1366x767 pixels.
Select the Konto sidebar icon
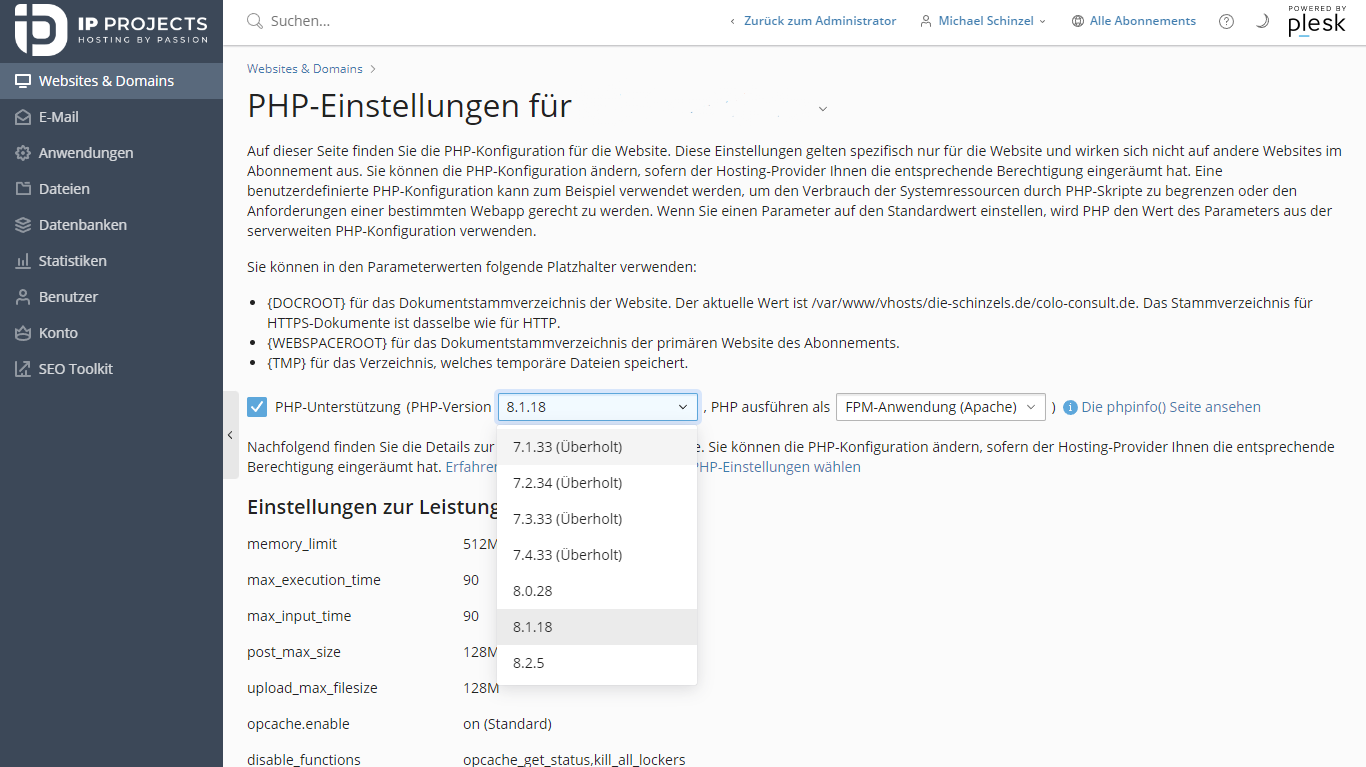point(58,333)
